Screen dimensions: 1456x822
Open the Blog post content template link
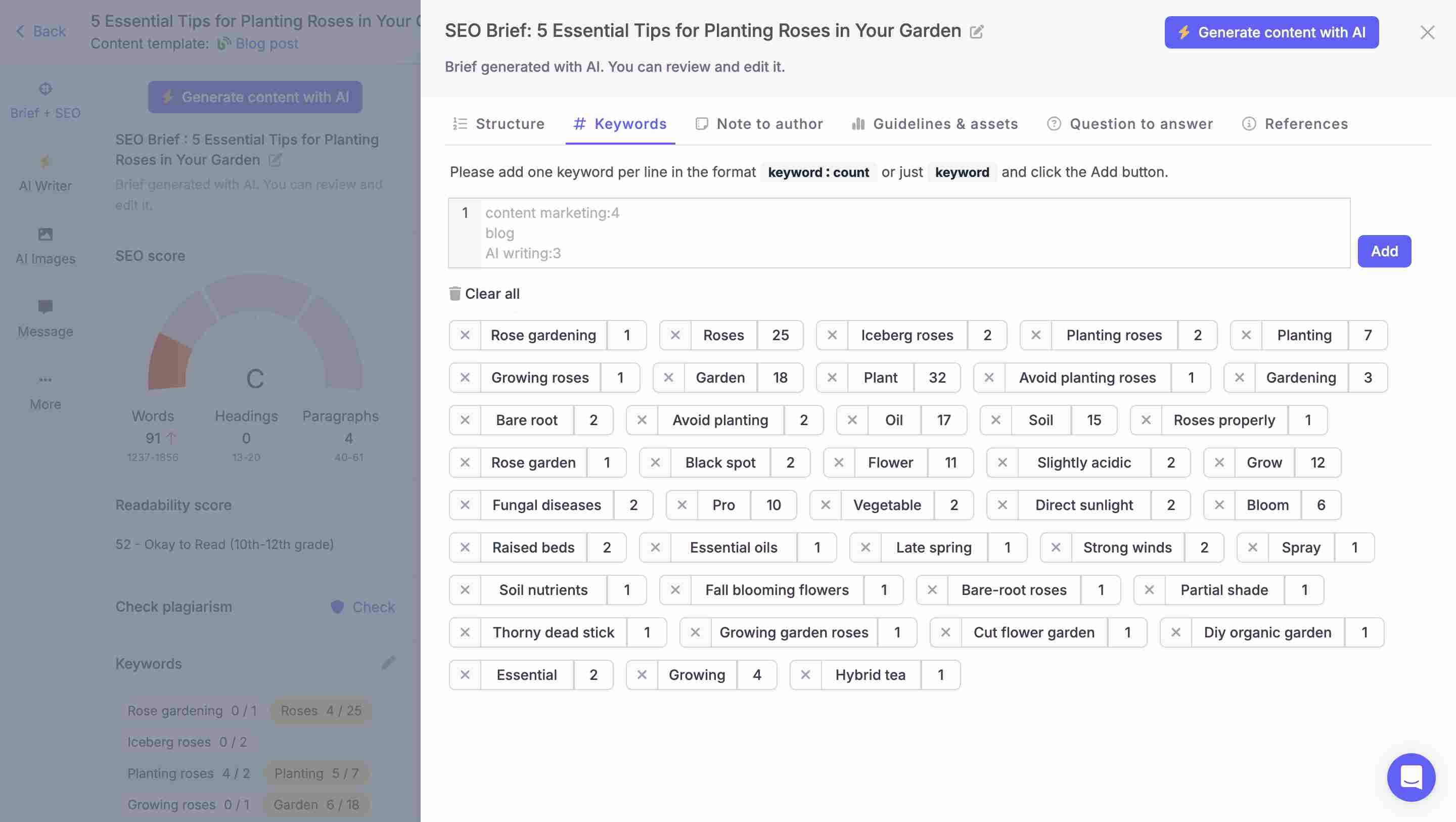[258, 43]
